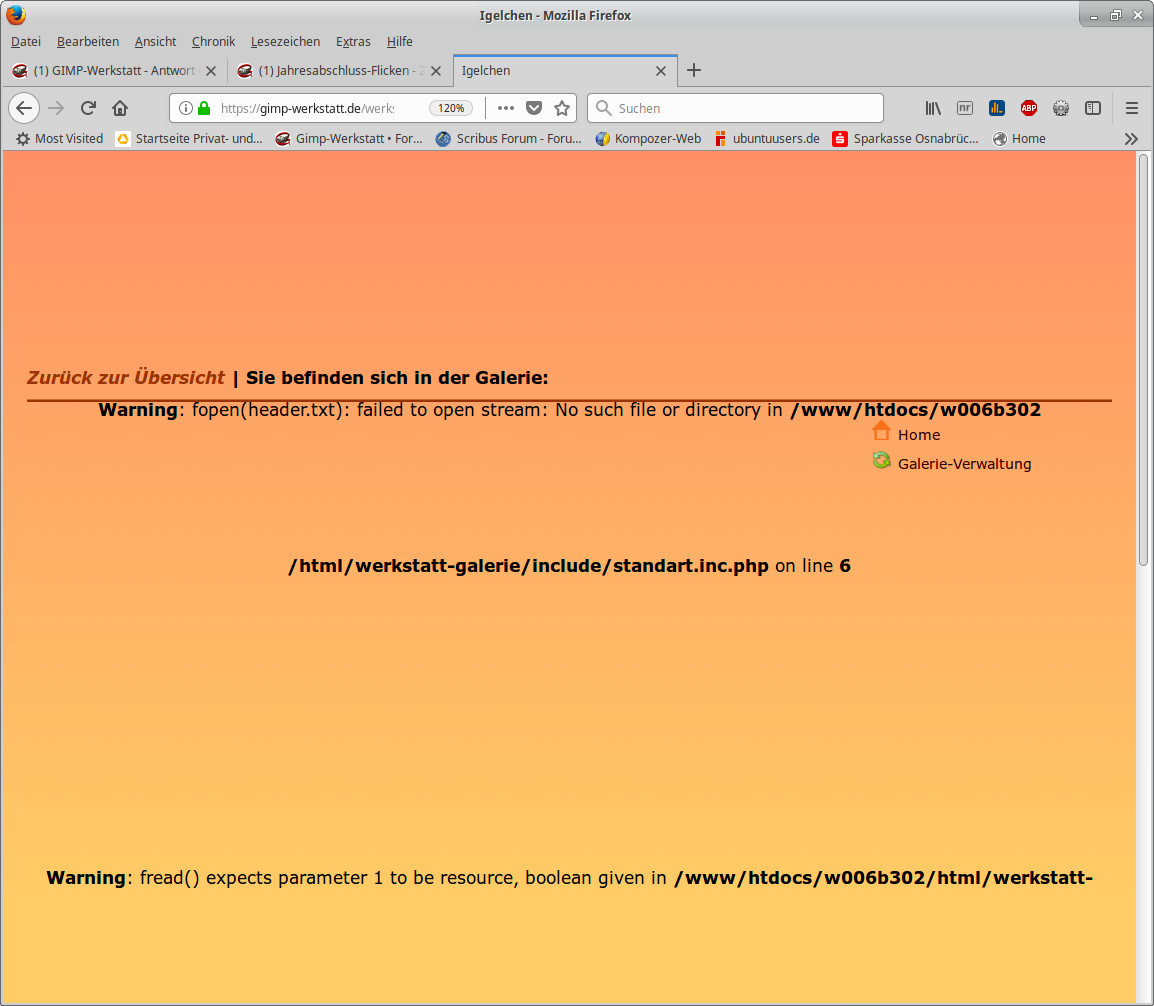Open the blue chart extension icon

(997, 108)
